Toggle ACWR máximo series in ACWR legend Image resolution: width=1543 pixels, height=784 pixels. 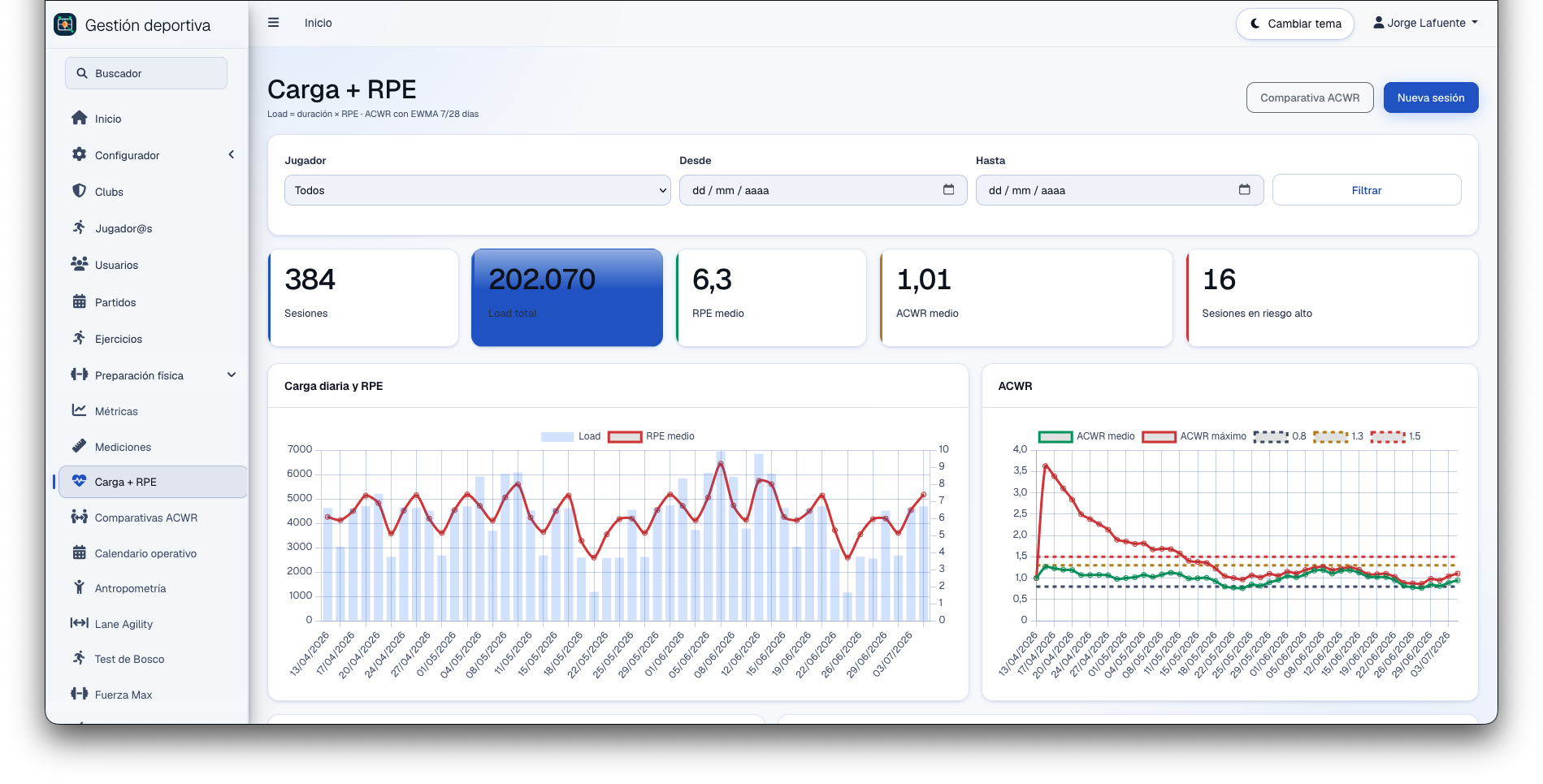[1194, 436]
